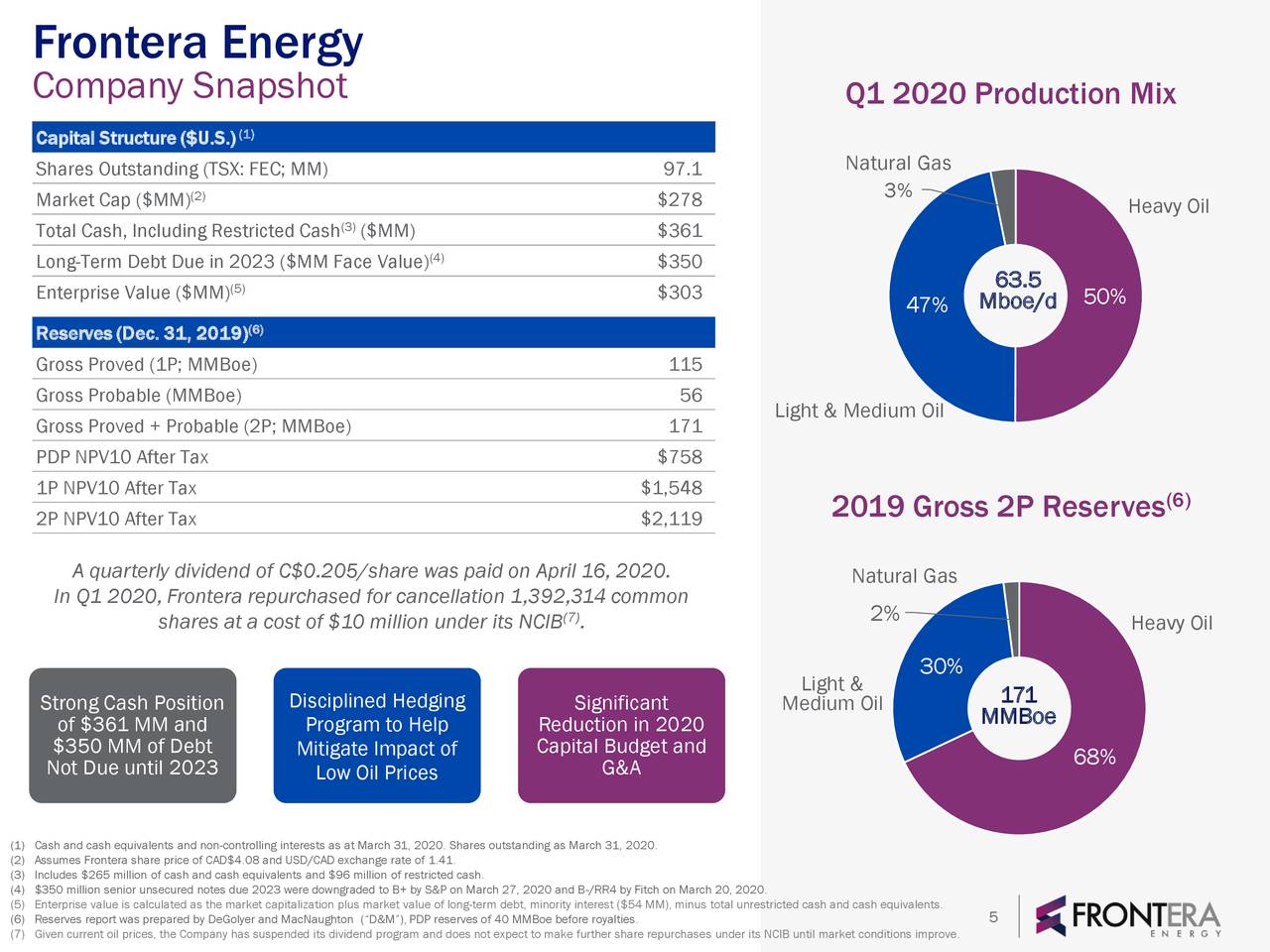Click the gray 'Strong Cash Position' box

[x=133, y=736]
